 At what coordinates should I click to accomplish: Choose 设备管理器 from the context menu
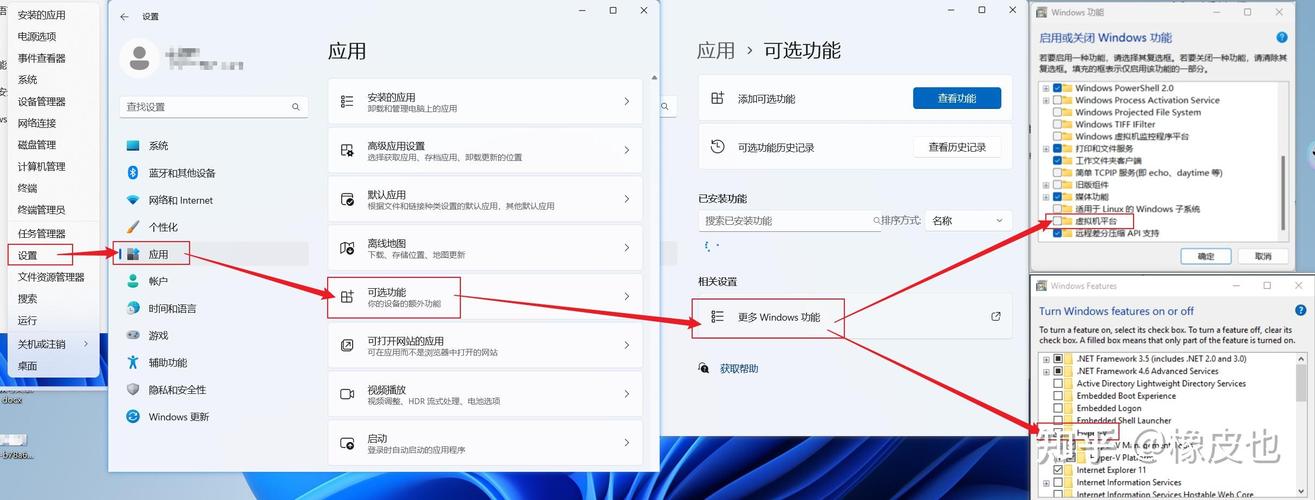(52, 101)
